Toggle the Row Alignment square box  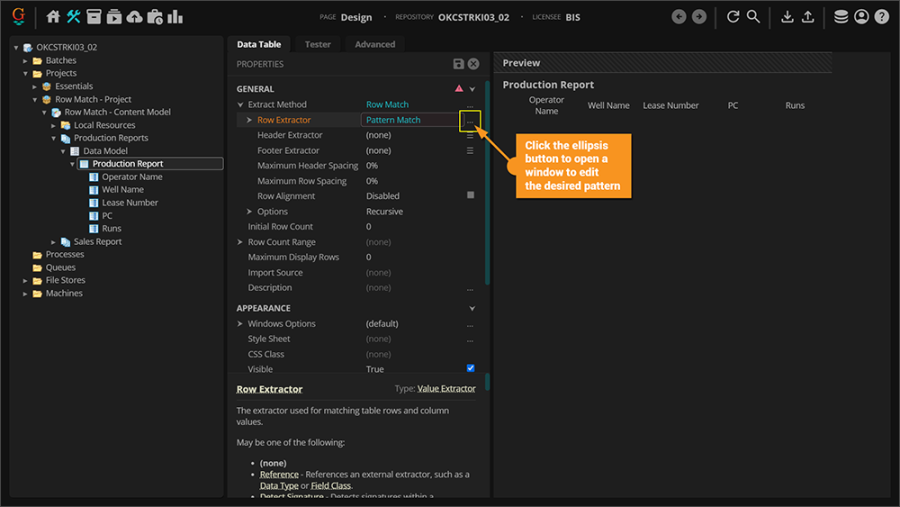471,196
